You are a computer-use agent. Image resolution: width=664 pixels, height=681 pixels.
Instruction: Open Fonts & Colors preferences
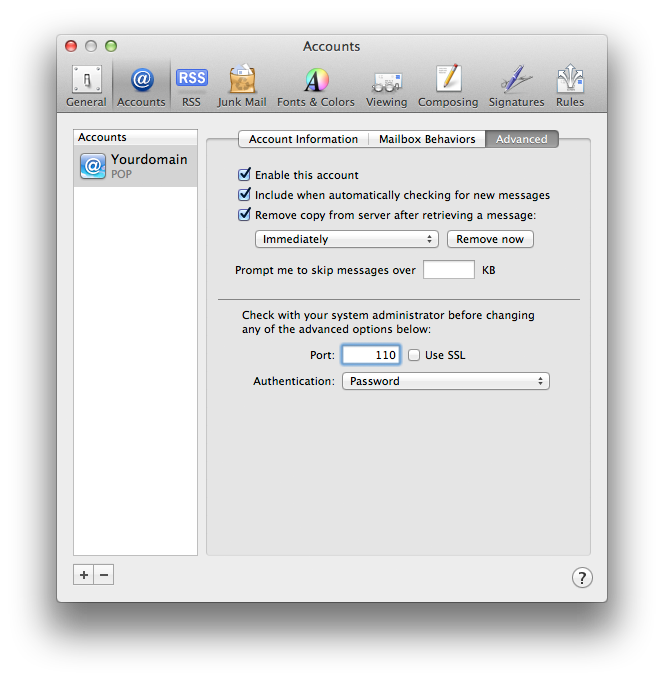(x=316, y=86)
